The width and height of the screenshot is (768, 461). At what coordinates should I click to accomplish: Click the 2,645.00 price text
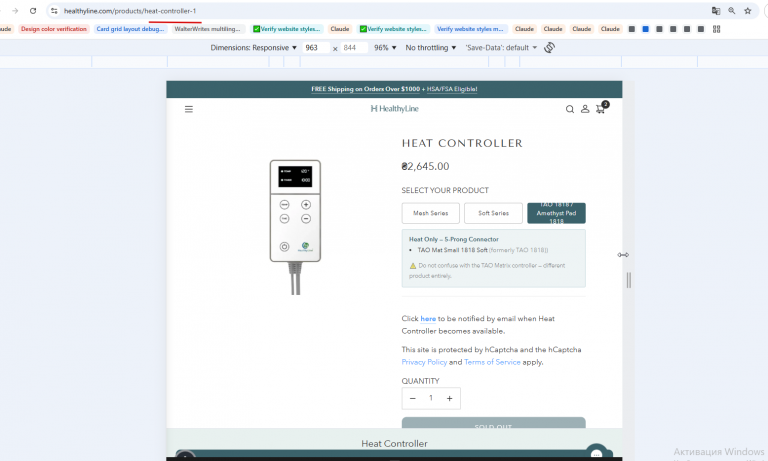point(425,166)
